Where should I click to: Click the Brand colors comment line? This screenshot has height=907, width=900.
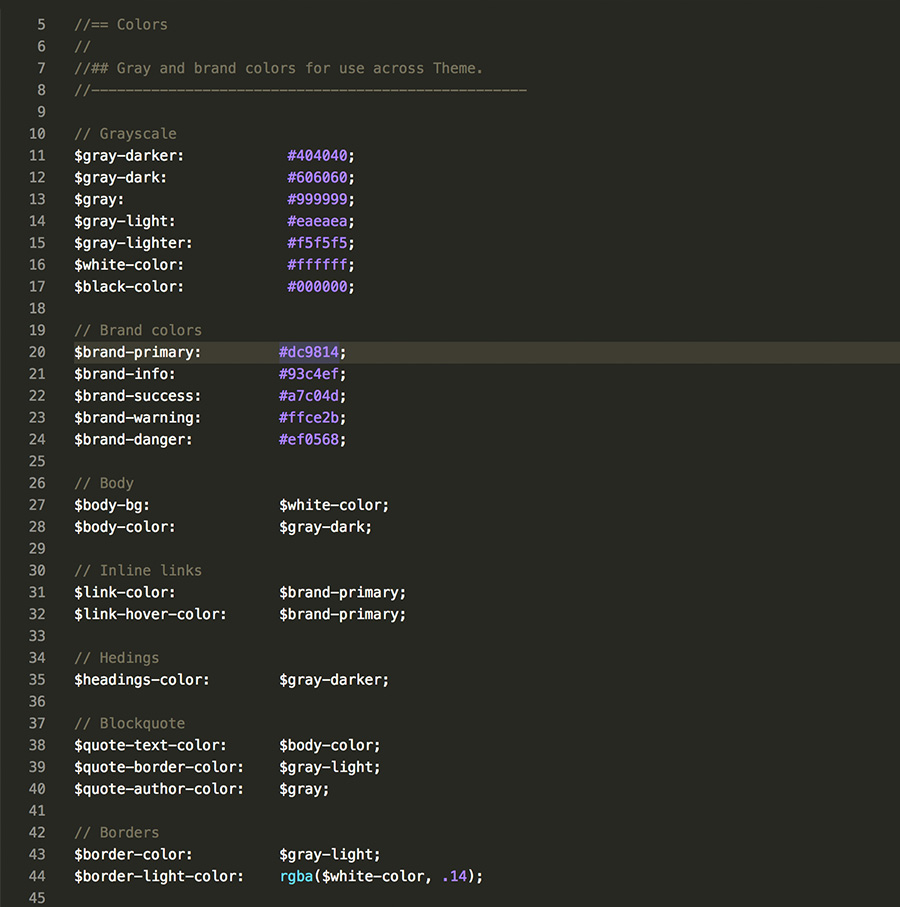pos(138,330)
